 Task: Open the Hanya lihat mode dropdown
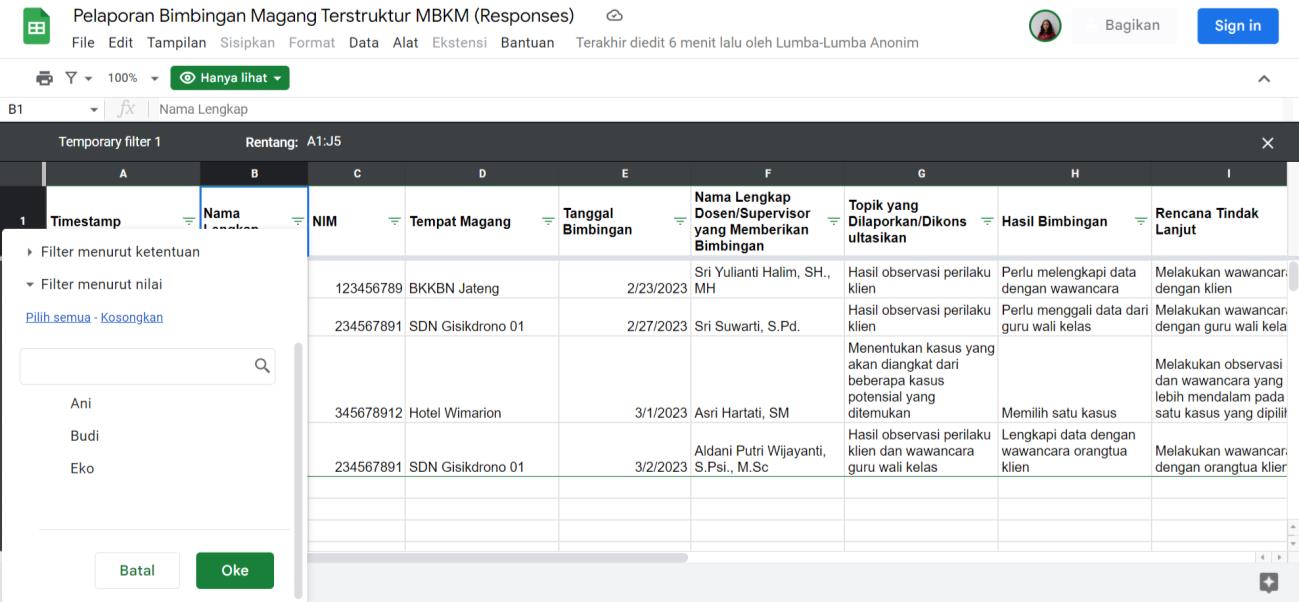[x=230, y=78]
